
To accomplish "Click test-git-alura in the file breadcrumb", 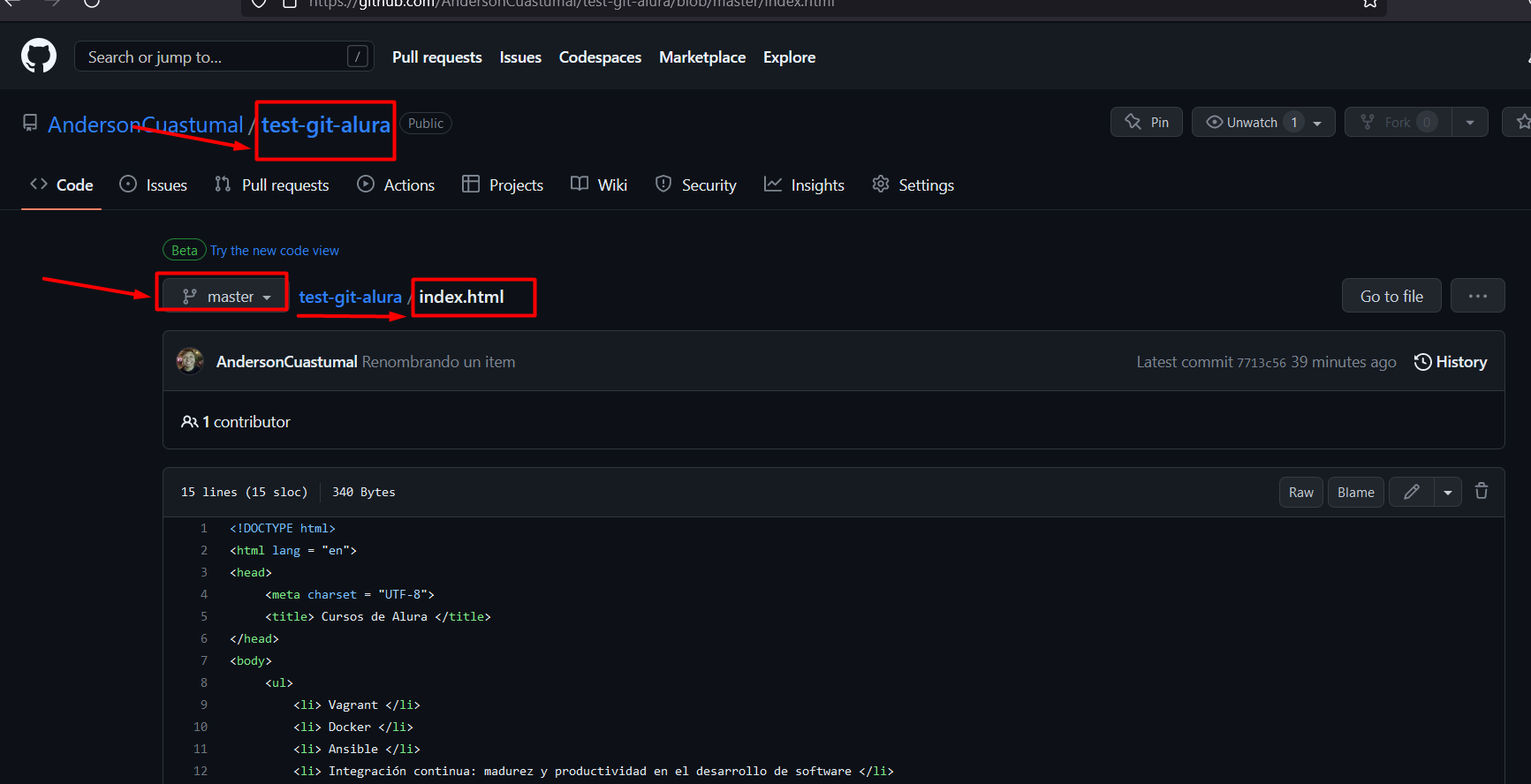I will [350, 297].
